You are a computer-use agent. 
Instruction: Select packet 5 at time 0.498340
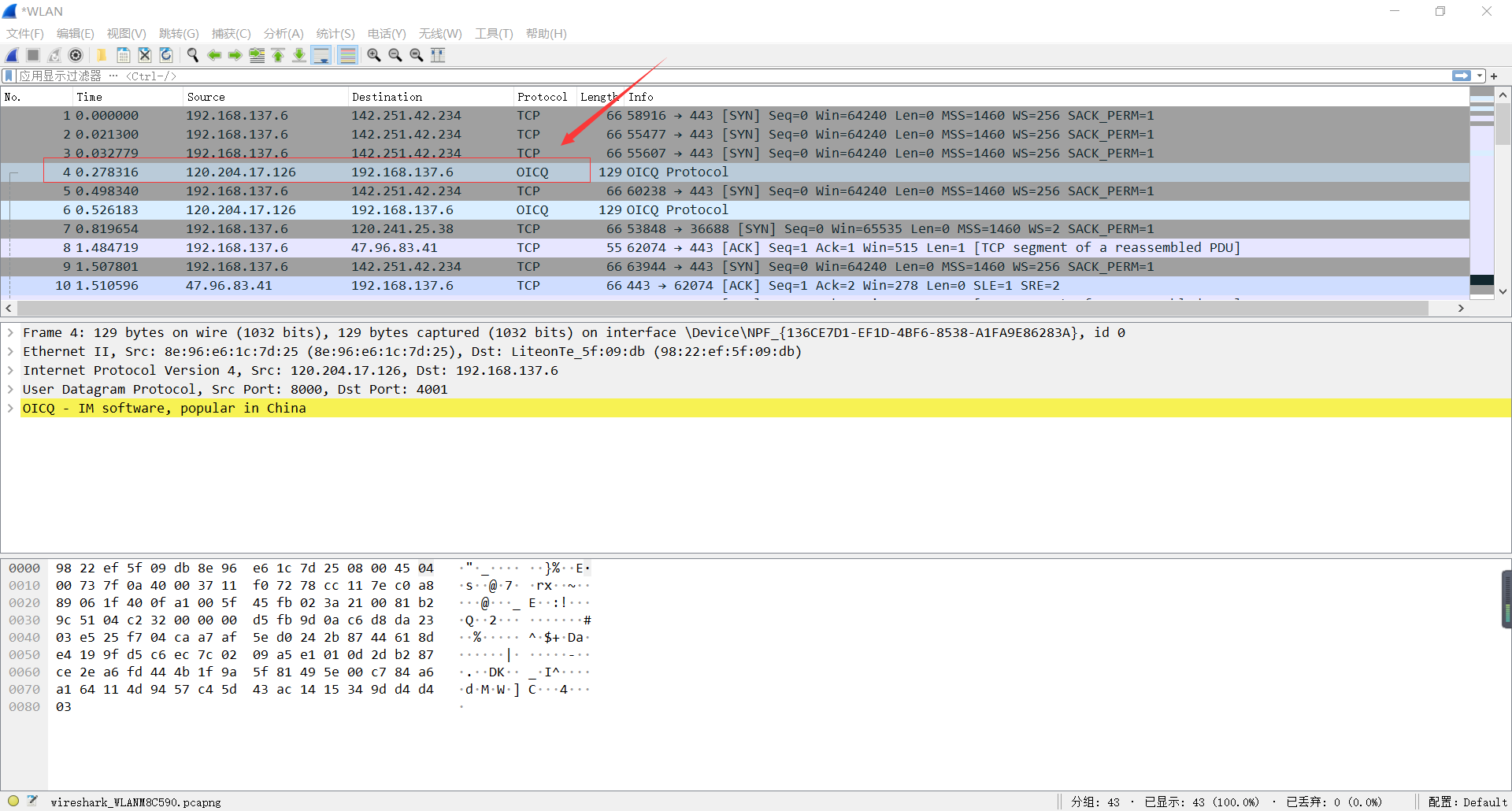point(735,191)
